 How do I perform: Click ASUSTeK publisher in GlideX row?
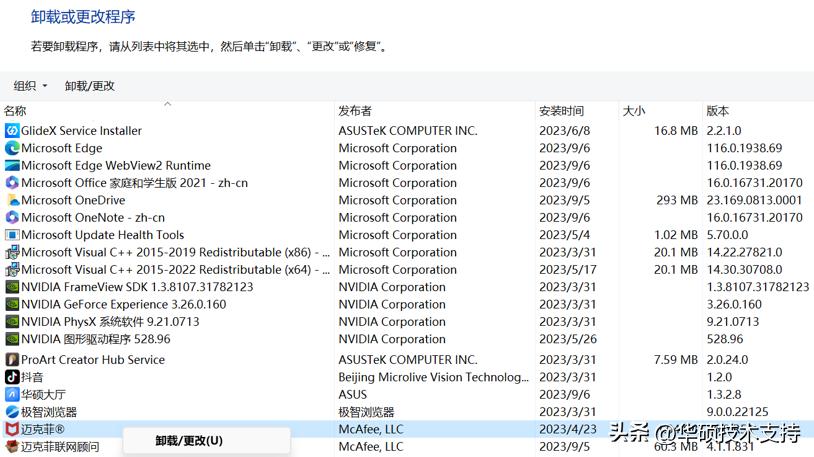point(408,131)
